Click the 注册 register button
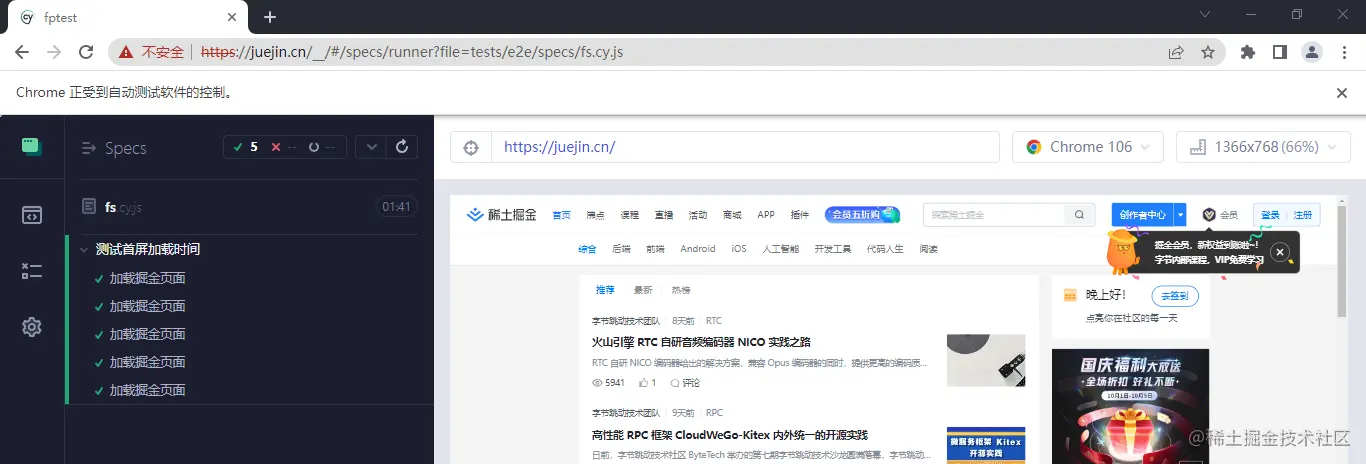This screenshot has height=464, width=1366. click(1303, 214)
